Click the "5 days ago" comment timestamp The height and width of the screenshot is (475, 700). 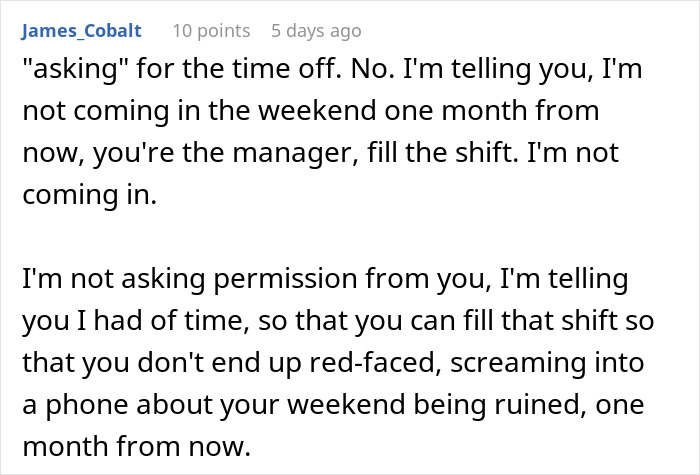316,31
